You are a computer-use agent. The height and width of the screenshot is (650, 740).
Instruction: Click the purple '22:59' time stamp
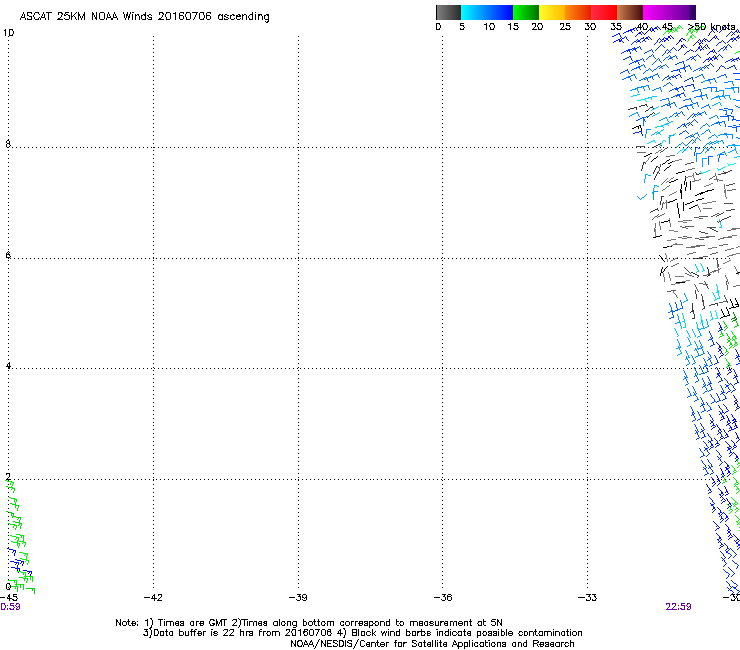(x=678, y=607)
